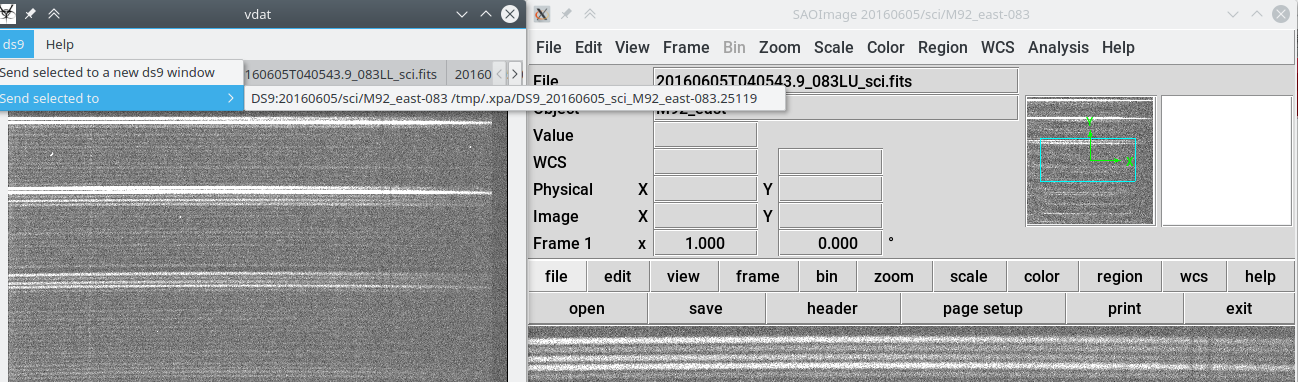Maximize the vdat window
The image size is (1298, 382).
485,15
